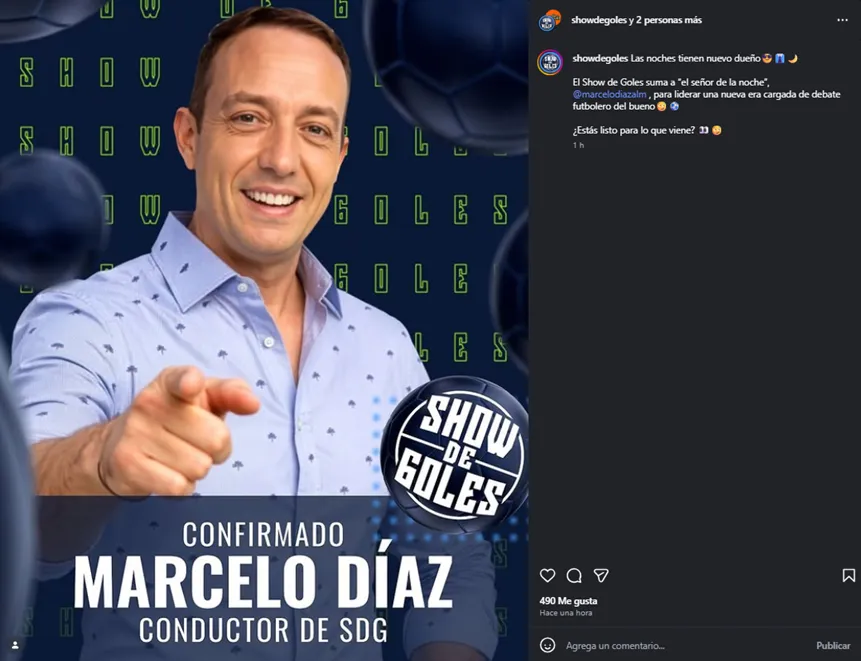
Task: Click the Publicar button
Action: pos(833,646)
